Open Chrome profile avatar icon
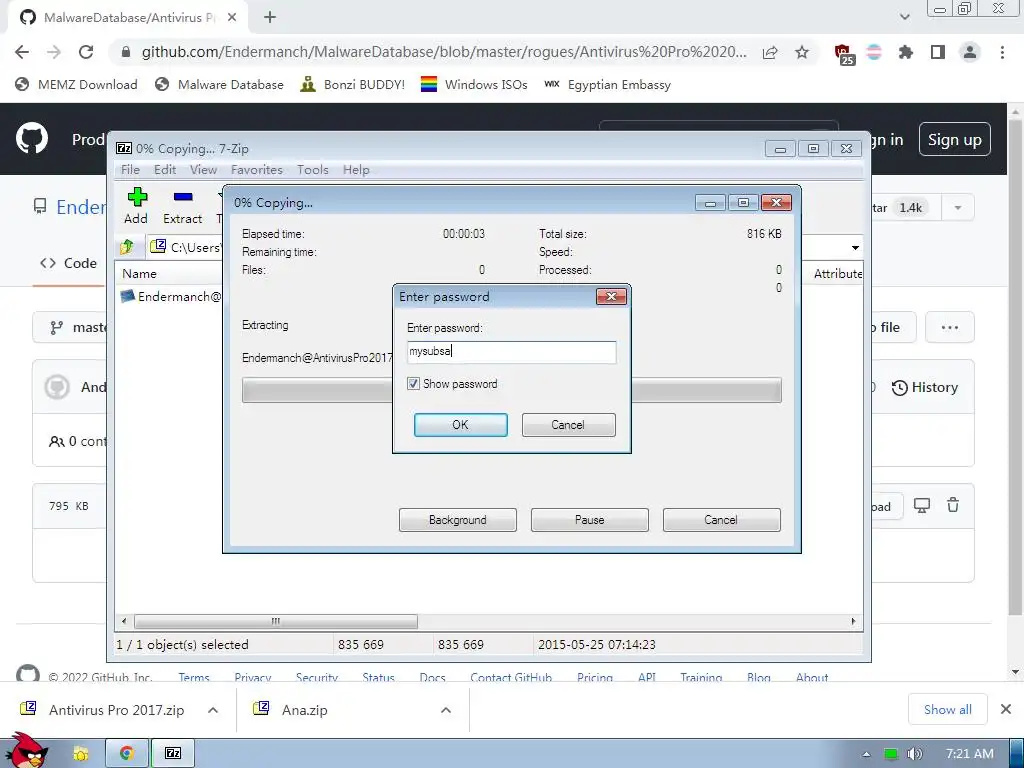1024x768 pixels. point(970,52)
